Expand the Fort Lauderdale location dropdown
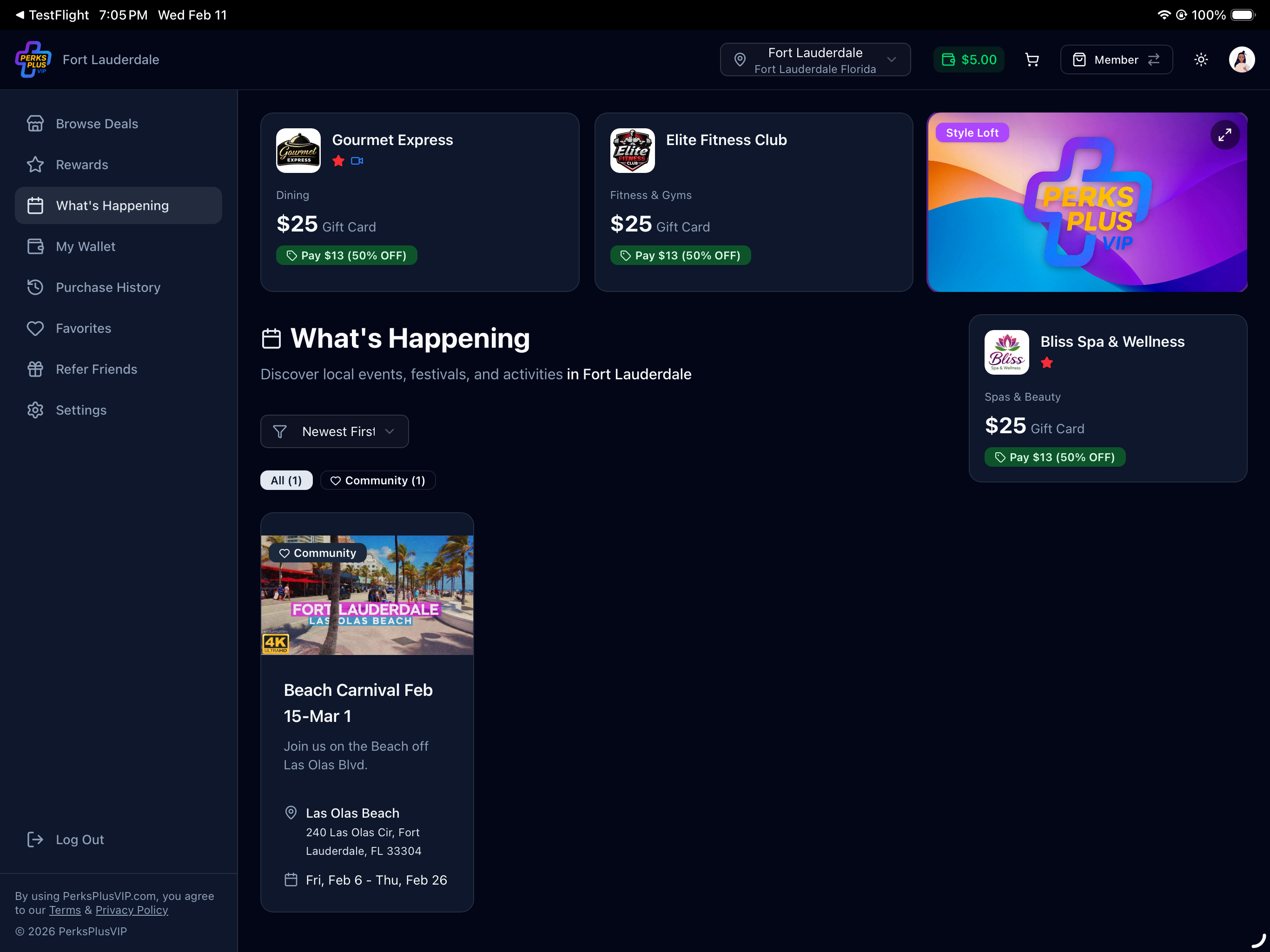The image size is (1270, 952). point(815,59)
